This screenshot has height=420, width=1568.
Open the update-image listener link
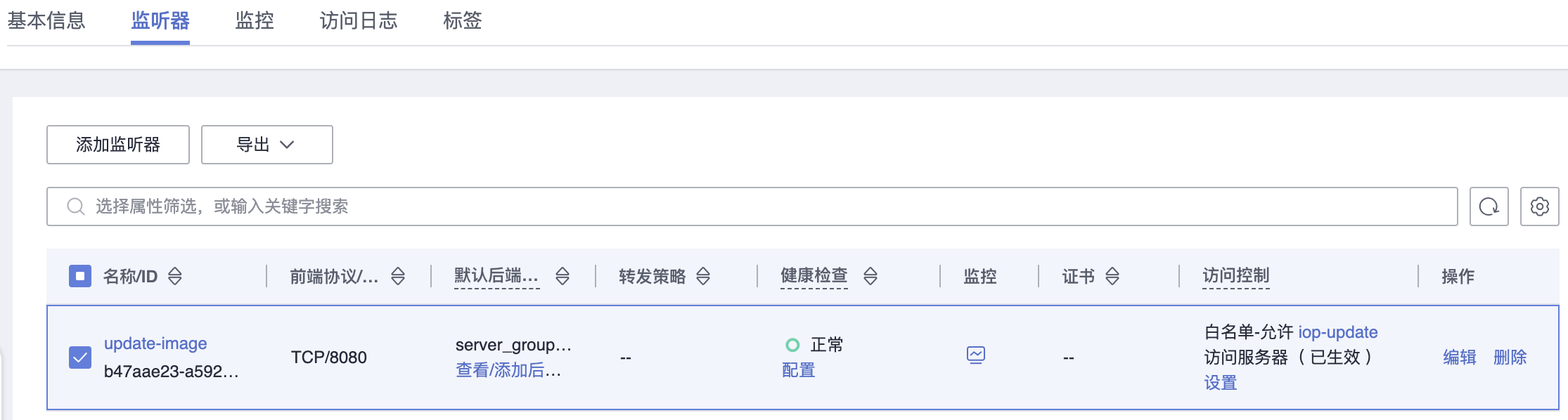tap(155, 343)
